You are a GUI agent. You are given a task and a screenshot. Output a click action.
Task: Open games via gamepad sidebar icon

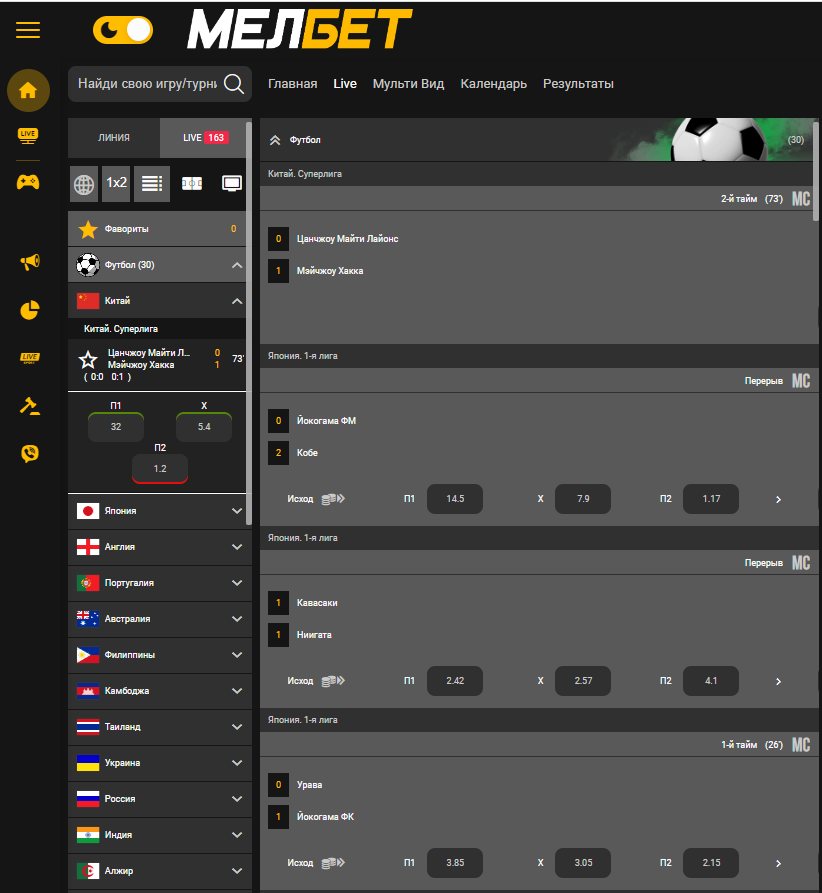(x=28, y=182)
